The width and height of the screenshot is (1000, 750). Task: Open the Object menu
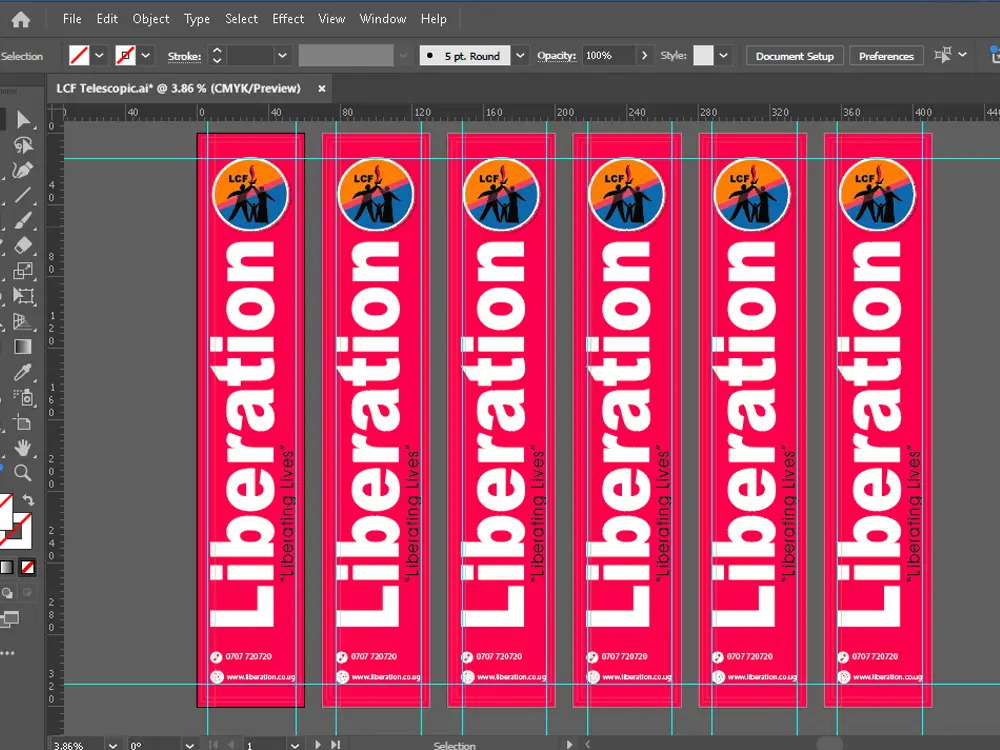pyautogui.click(x=151, y=19)
